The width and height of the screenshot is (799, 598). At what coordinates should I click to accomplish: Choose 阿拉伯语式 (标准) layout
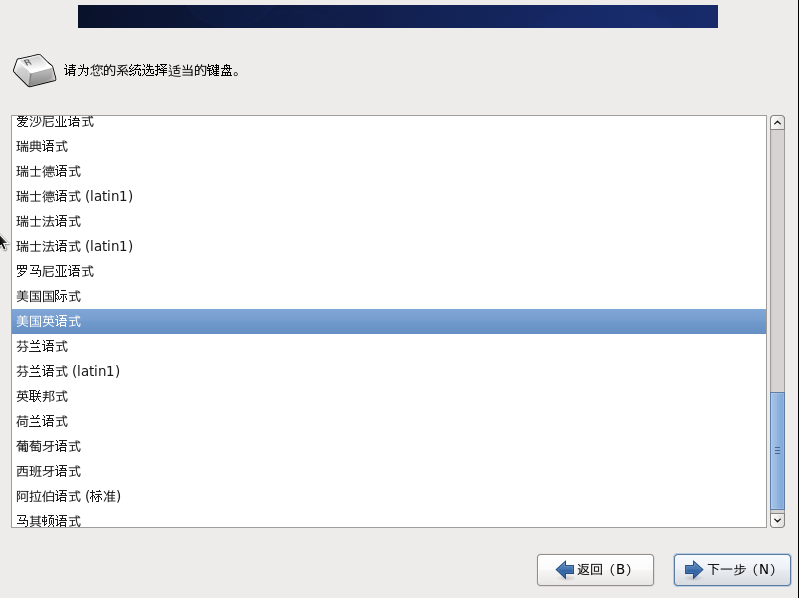[x=389, y=496]
